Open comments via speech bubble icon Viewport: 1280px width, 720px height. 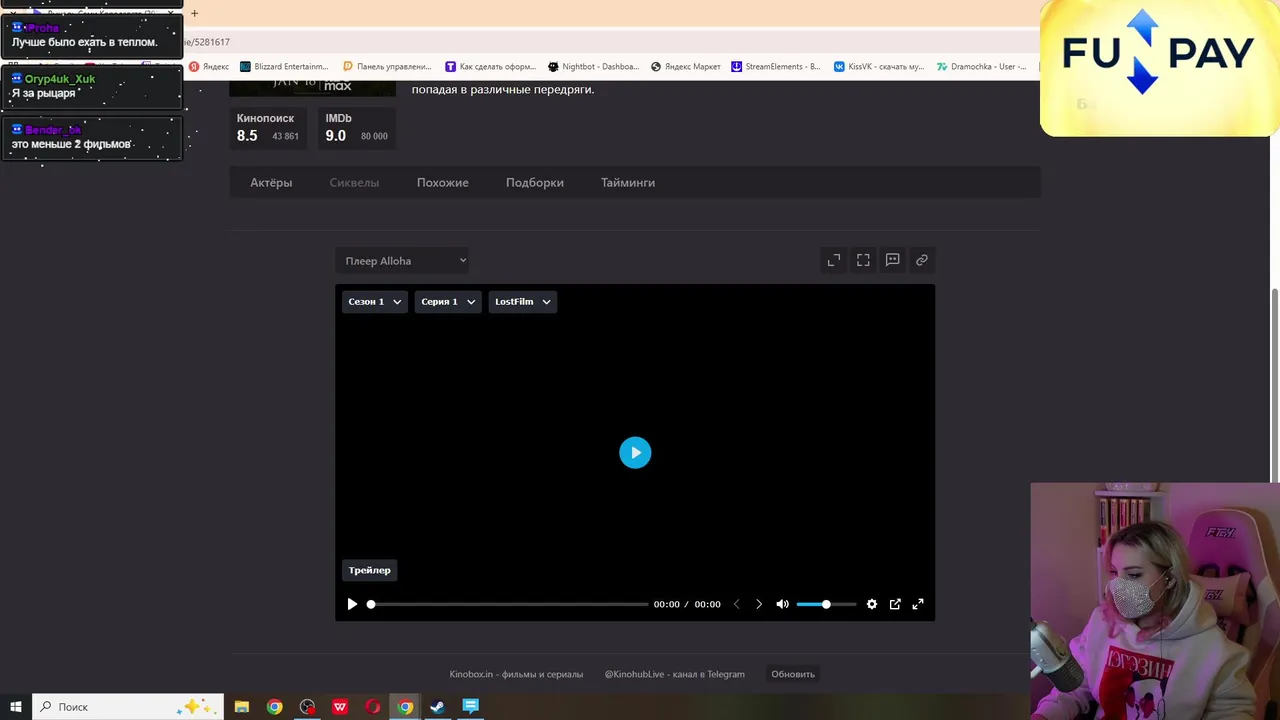(893, 260)
